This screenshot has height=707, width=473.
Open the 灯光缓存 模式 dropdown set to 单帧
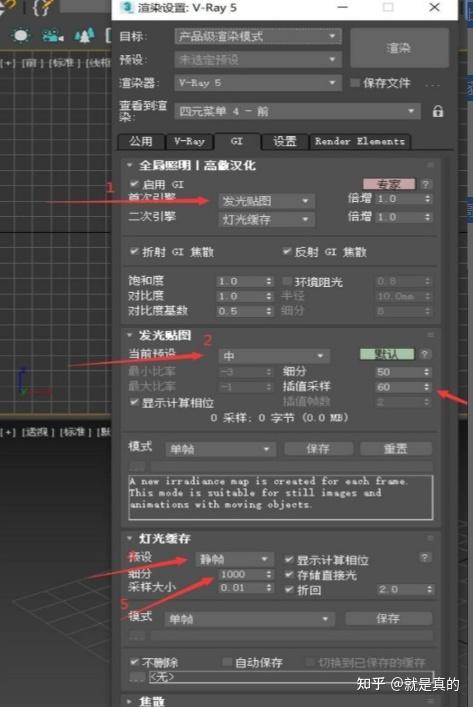tap(249, 619)
